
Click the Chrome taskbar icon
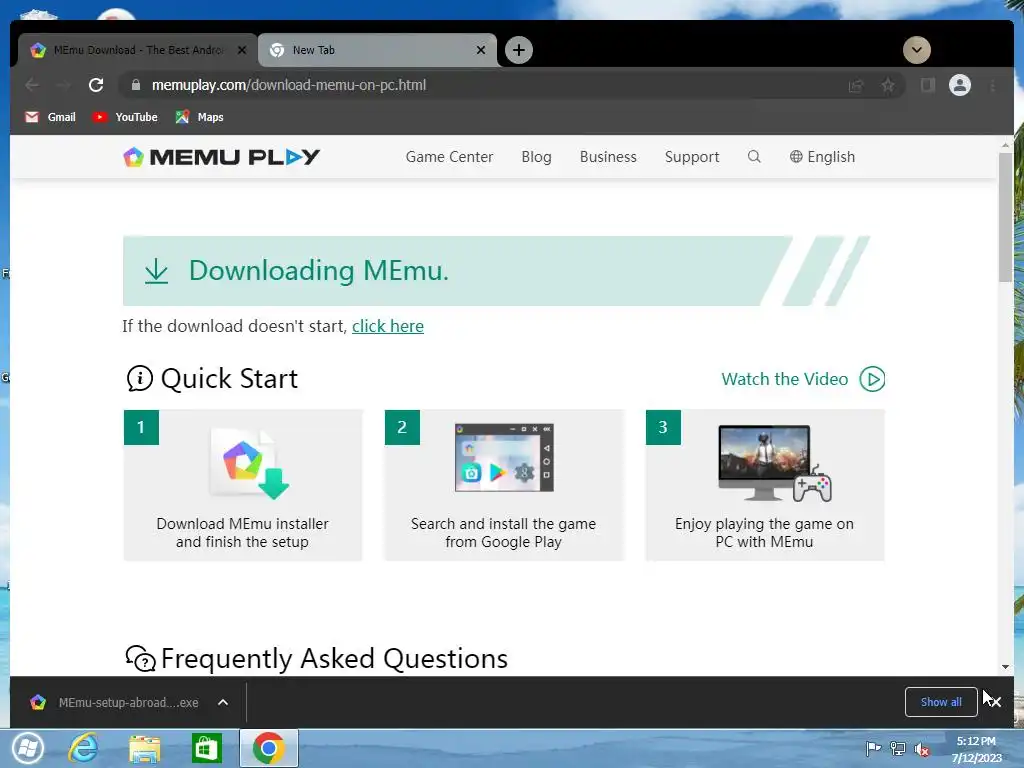(x=268, y=748)
